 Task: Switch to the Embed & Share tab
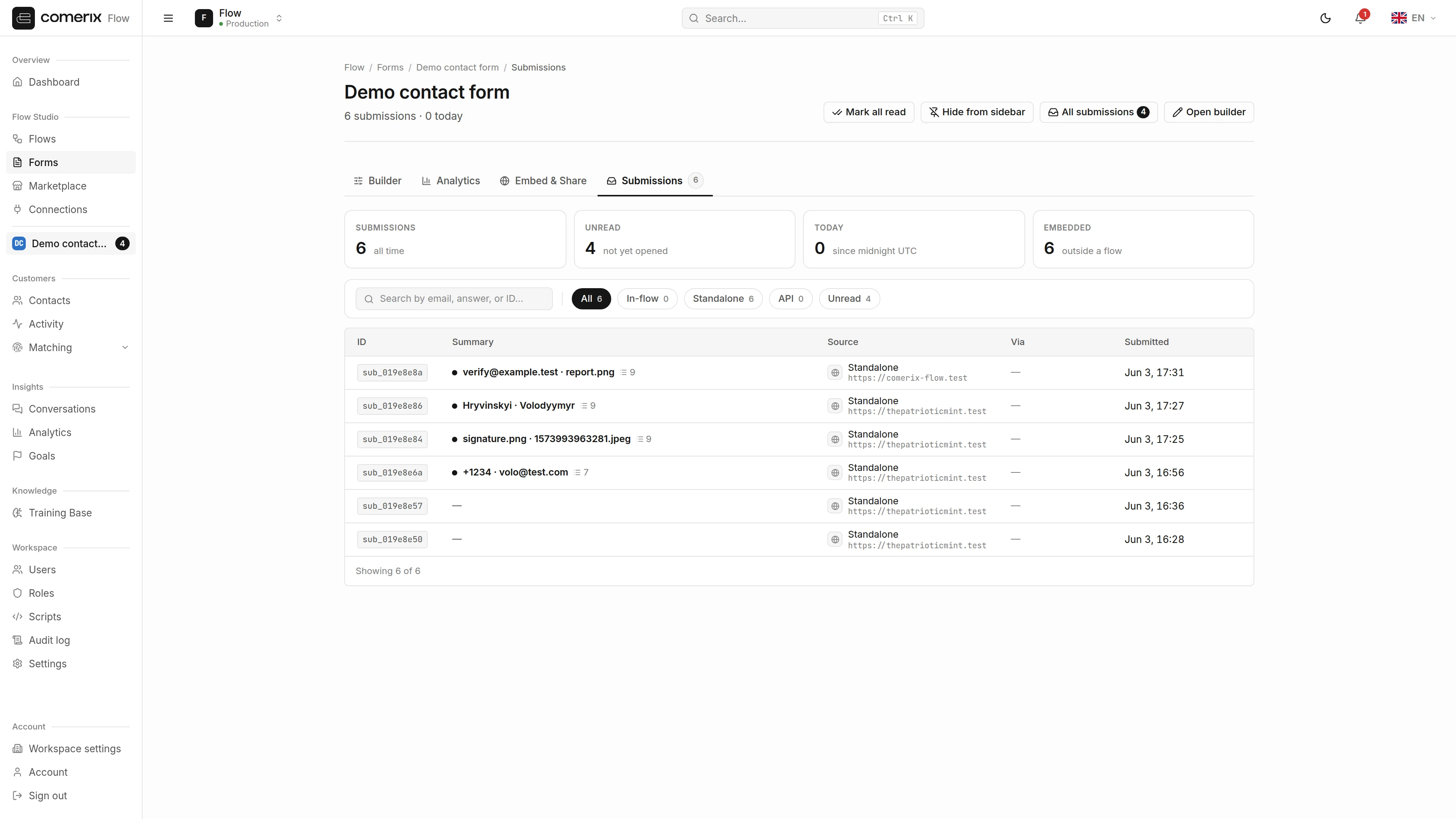click(543, 181)
